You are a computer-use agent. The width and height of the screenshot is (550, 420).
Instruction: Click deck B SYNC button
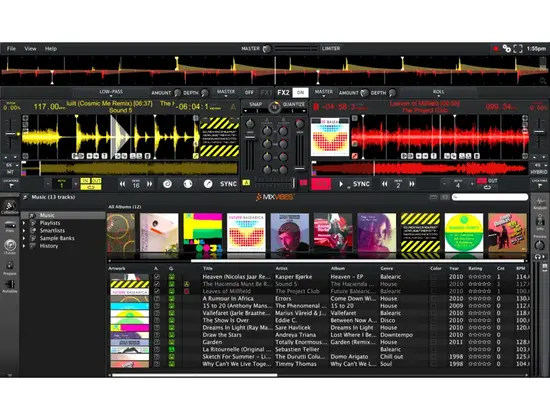tap(361, 184)
